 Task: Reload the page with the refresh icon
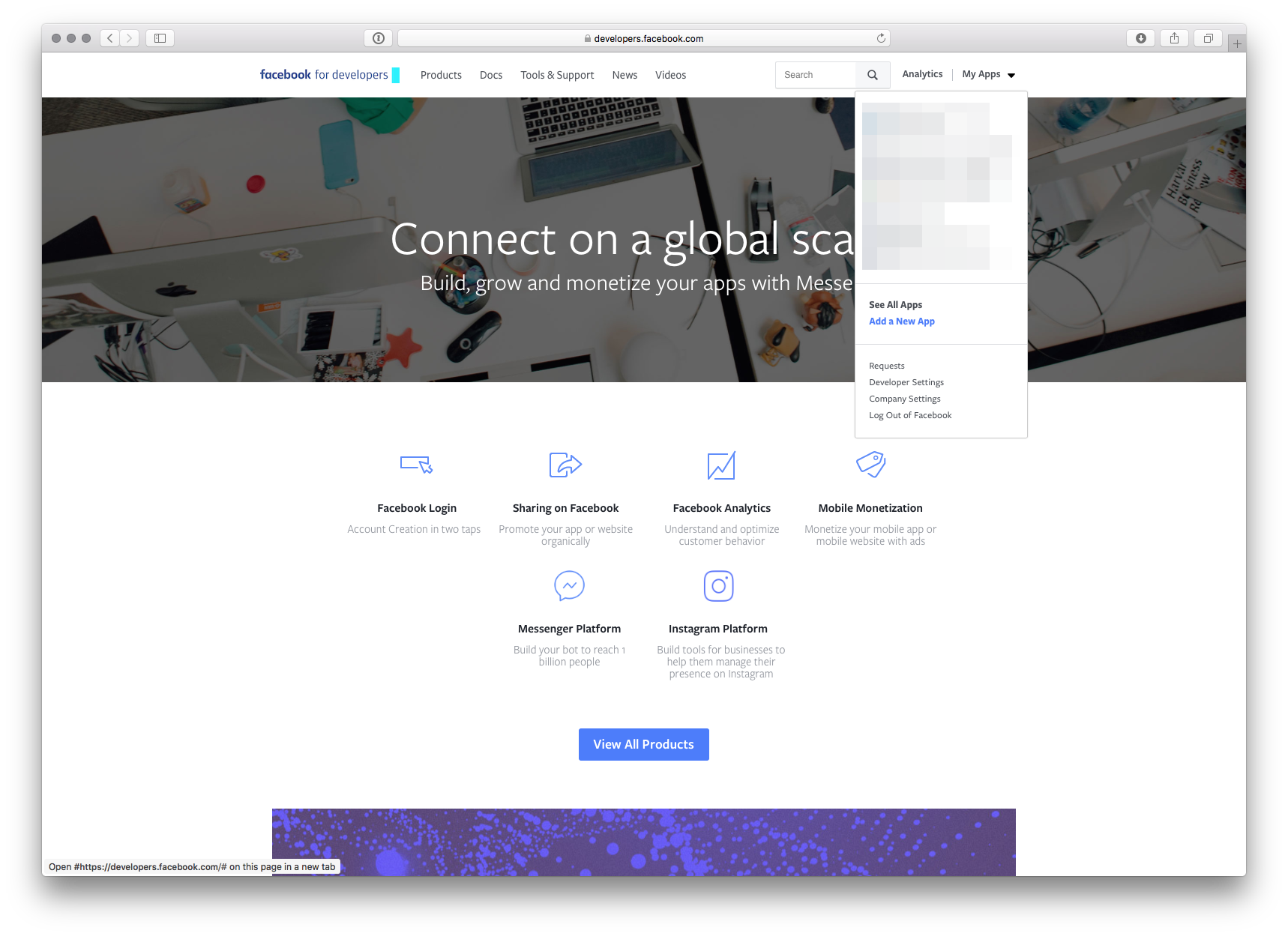point(881,38)
